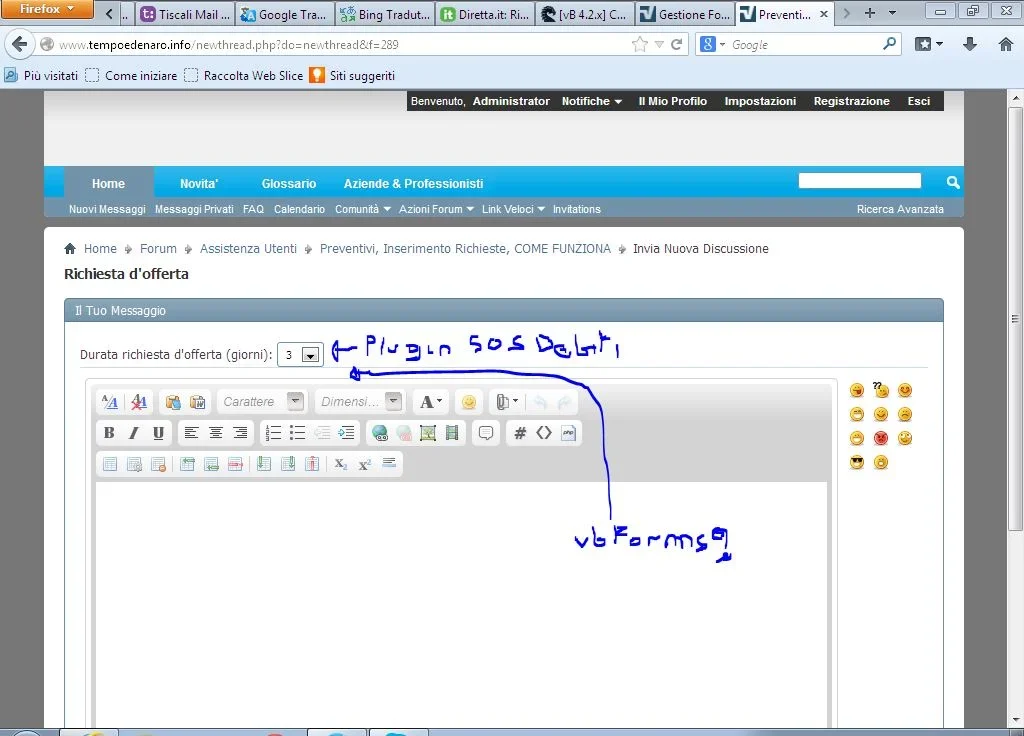Viewport: 1024px width, 736px height.
Task: Click the Insert Column After icon
Action: [288, 464]
